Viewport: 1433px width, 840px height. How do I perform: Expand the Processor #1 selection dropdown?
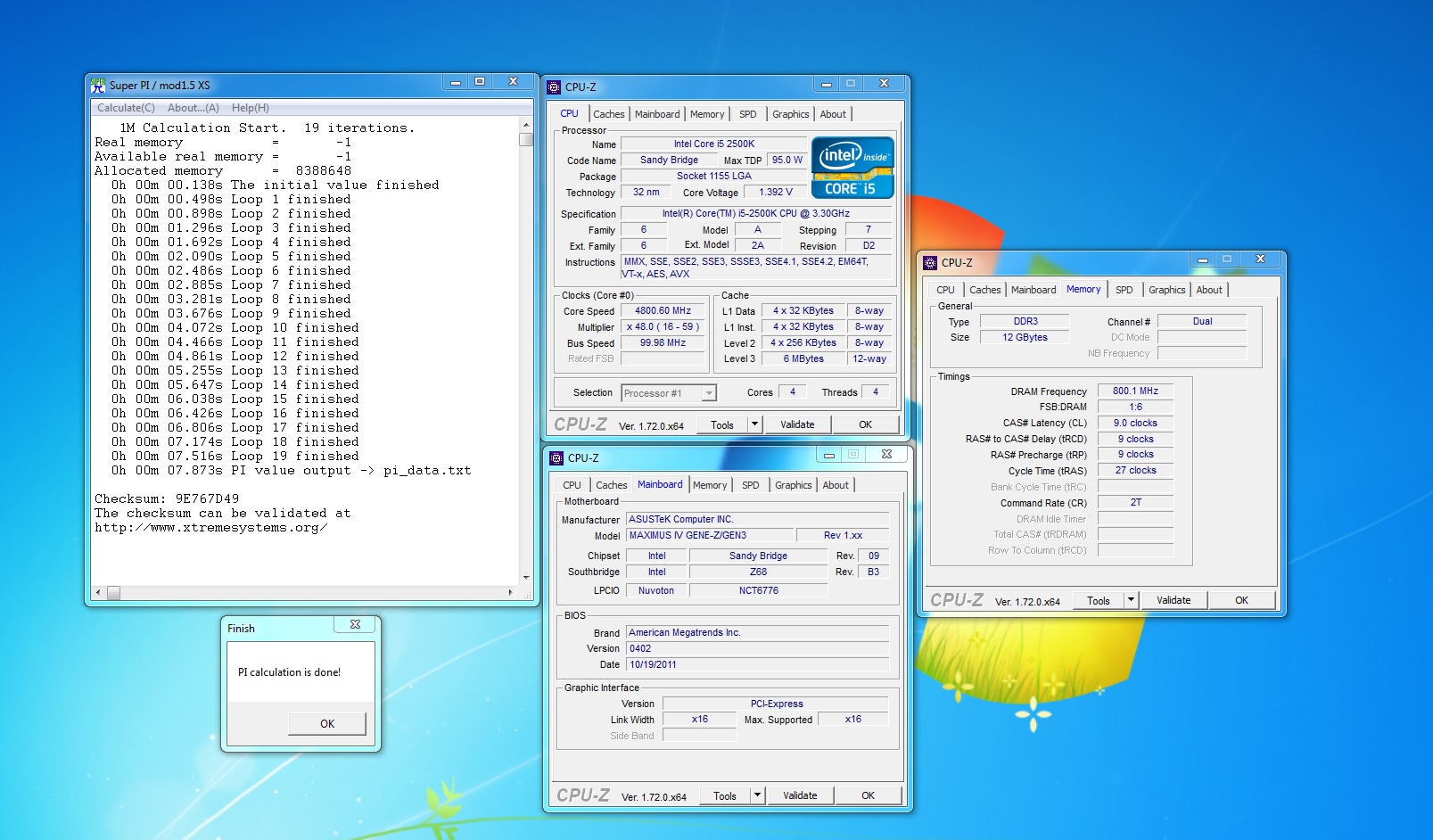point(709,393)
